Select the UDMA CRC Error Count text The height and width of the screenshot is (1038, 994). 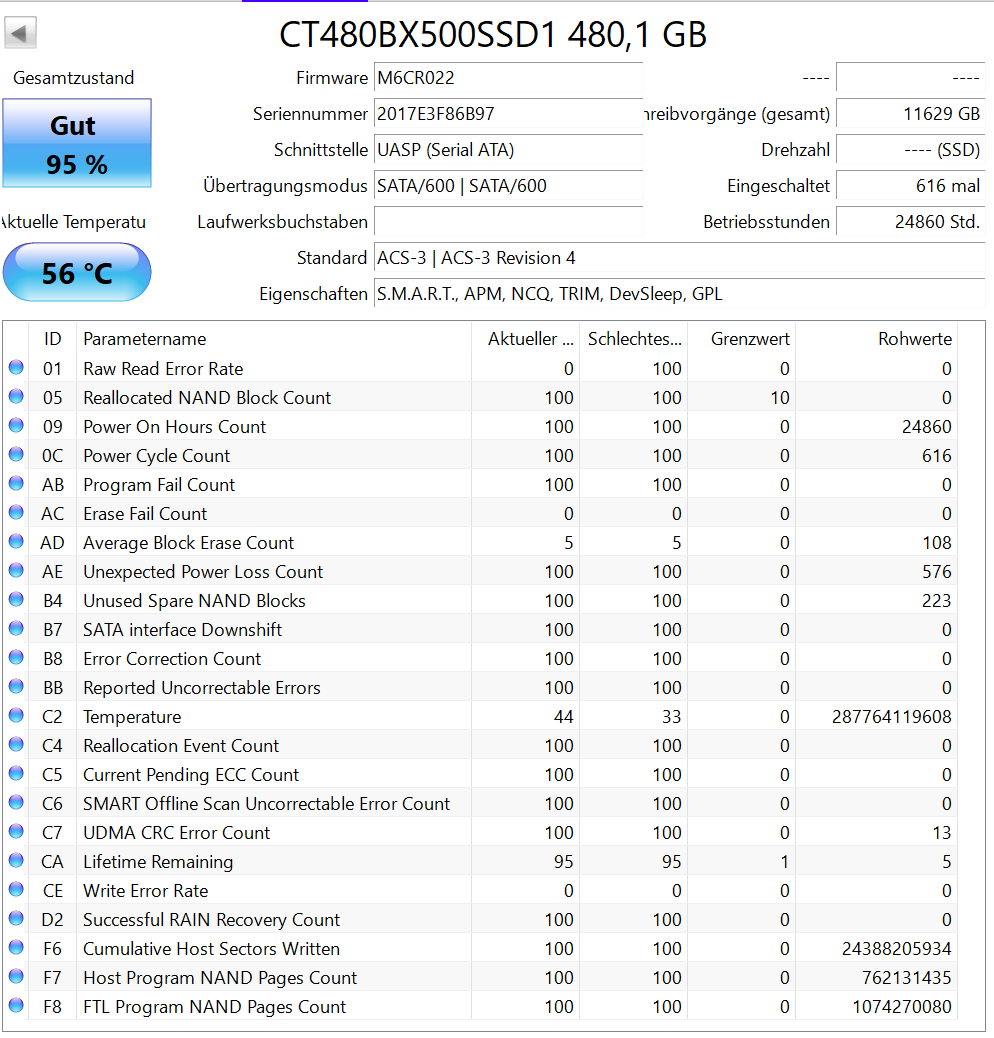[177, 833]
